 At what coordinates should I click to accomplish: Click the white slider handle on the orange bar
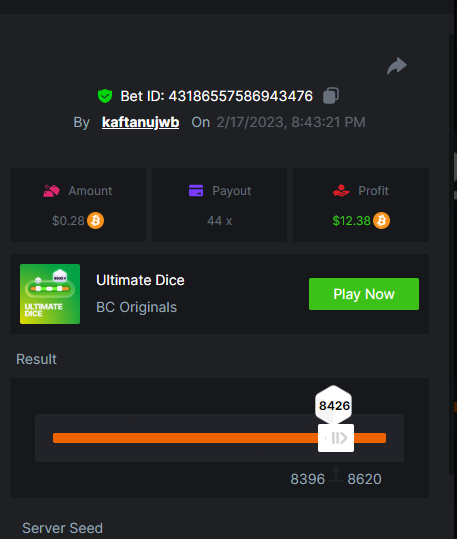[336, 438]
